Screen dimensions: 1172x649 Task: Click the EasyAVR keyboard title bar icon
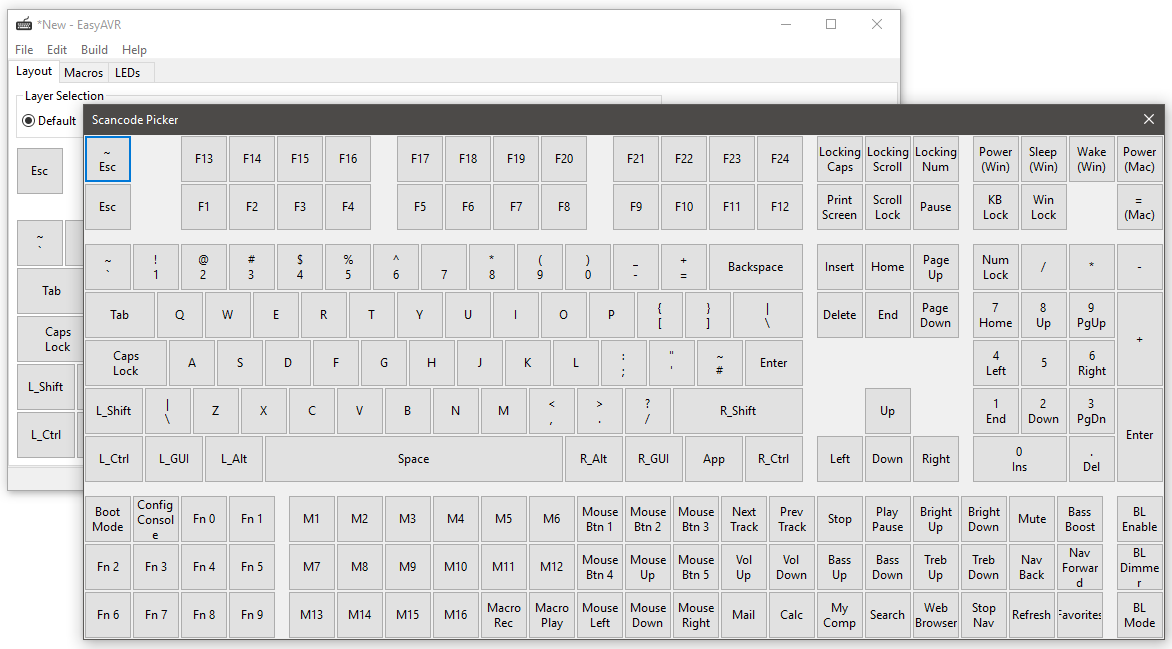(x=24, y=24)
